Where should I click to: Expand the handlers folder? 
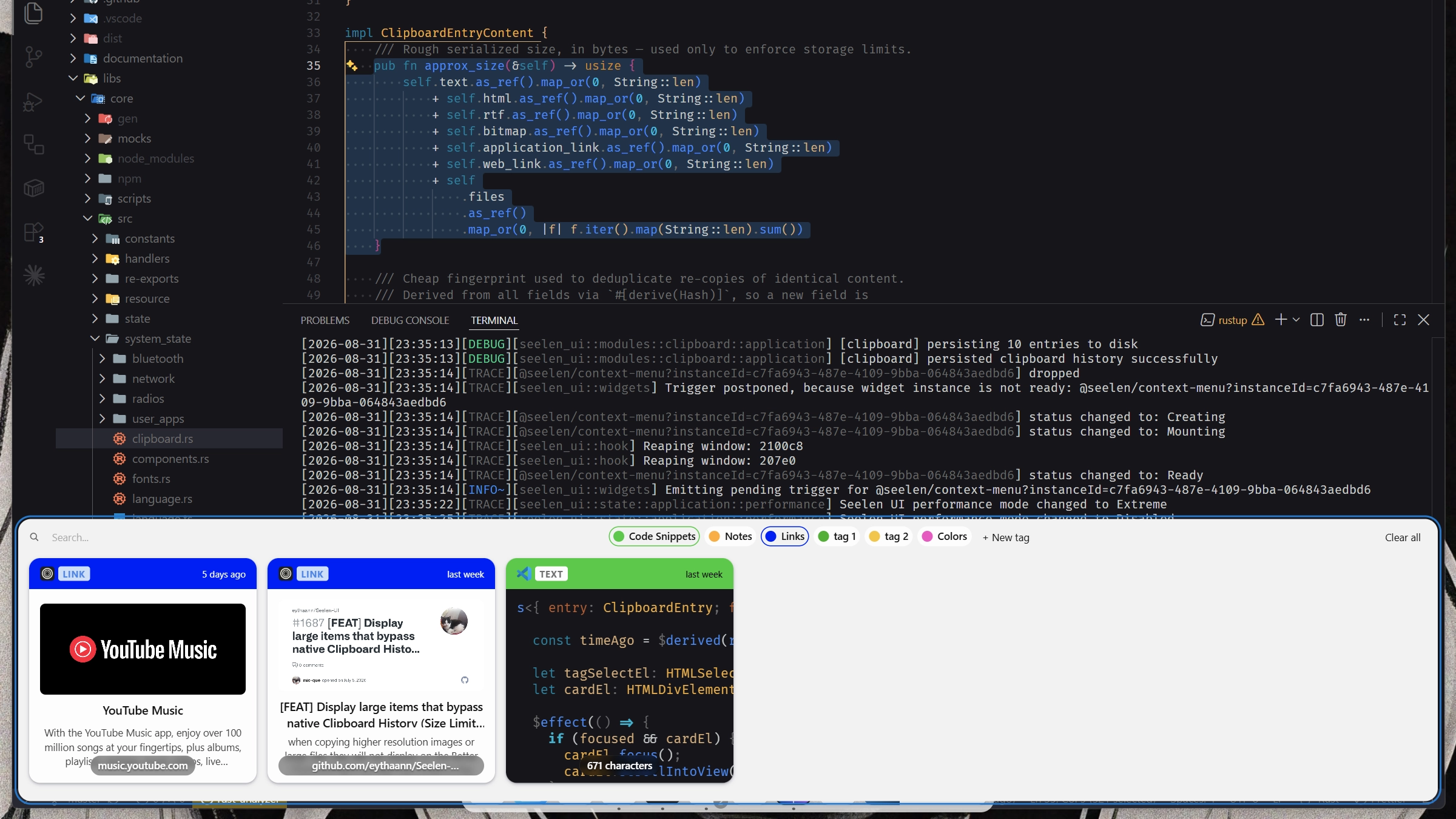coord(95,258)
